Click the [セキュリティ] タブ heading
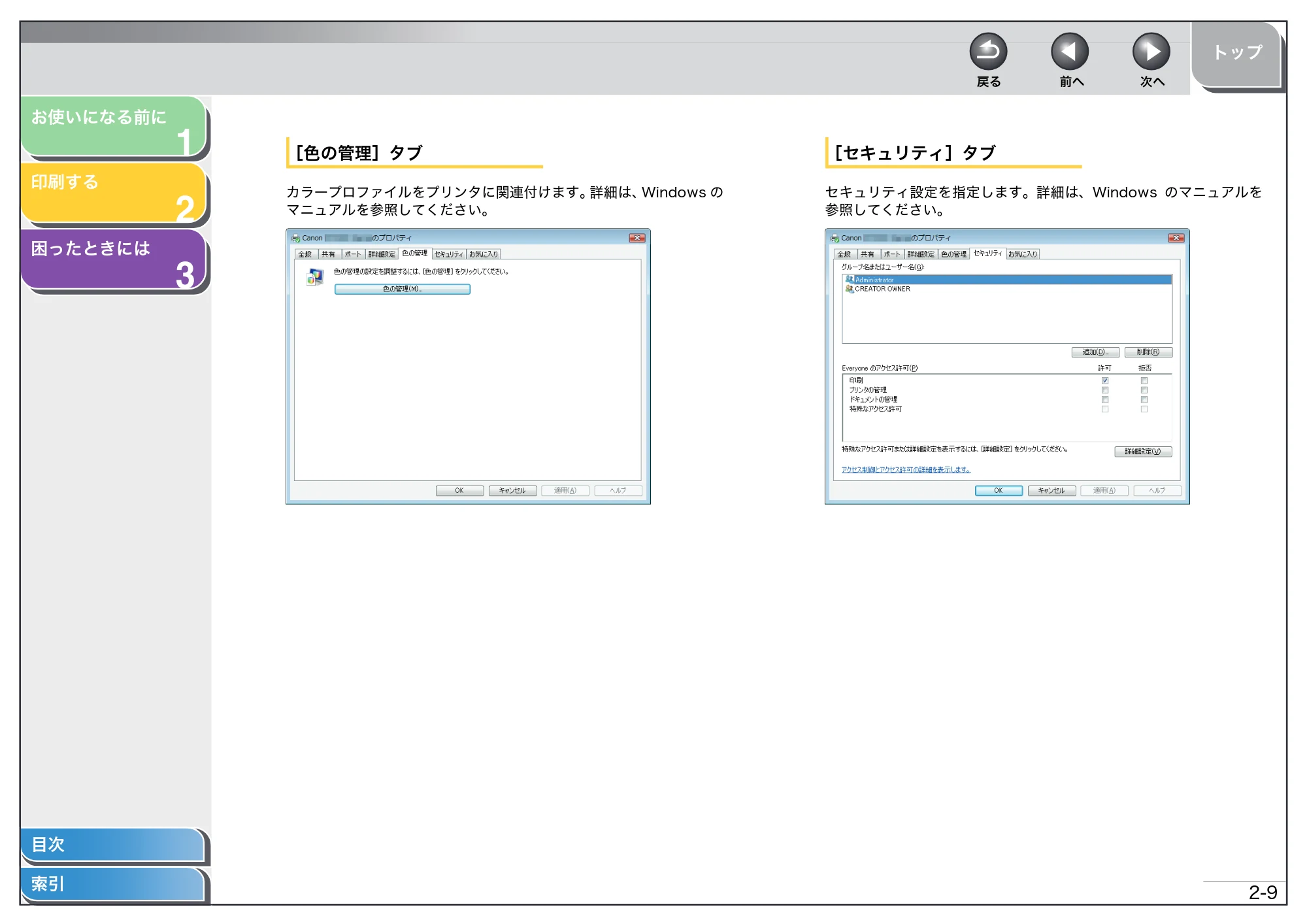Screen dimensions: 1307x924 click(915, 153)
